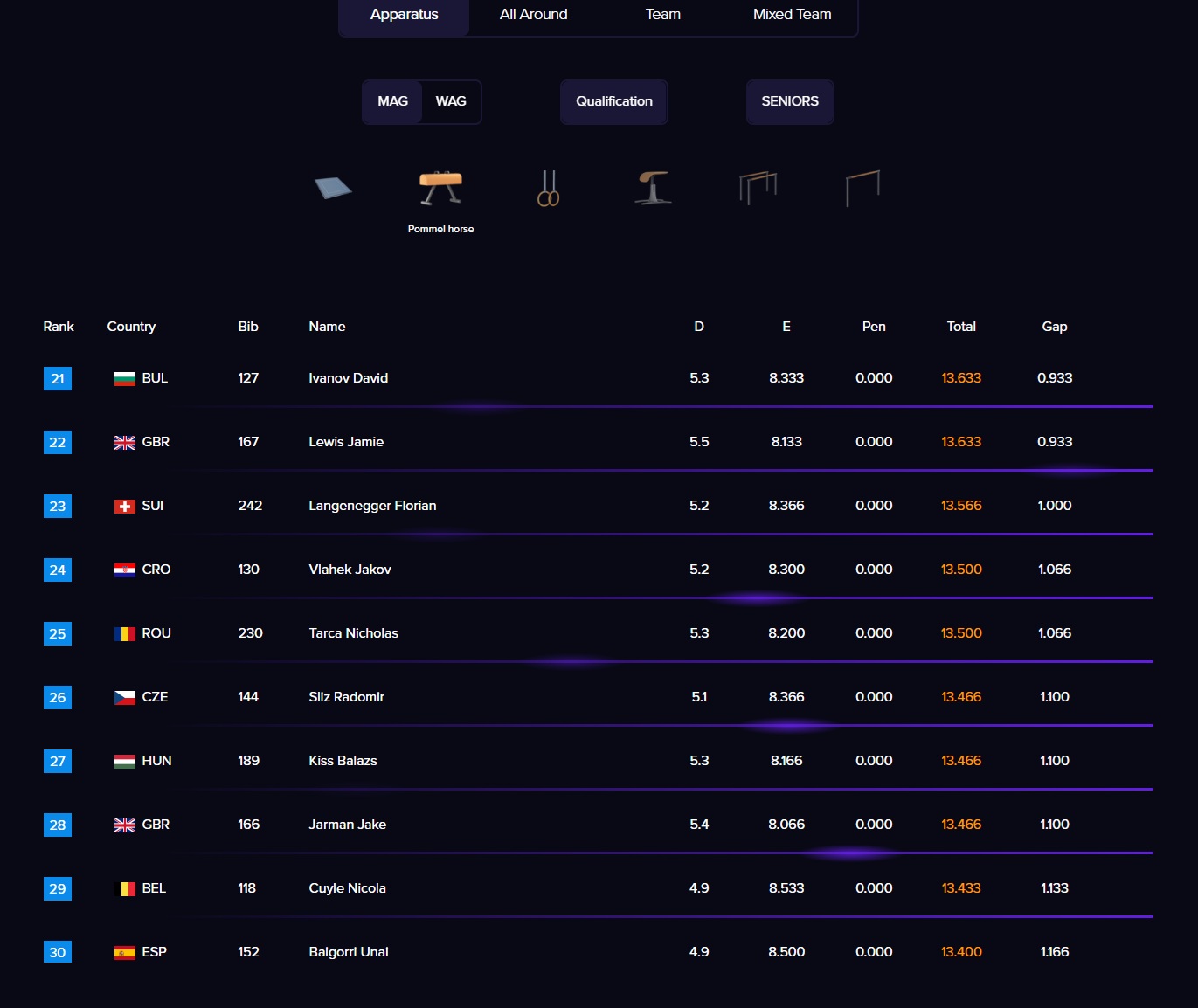Select the Apparatus tab
This screenshot has width=1198, height=1008.
[x=404, y=15]
